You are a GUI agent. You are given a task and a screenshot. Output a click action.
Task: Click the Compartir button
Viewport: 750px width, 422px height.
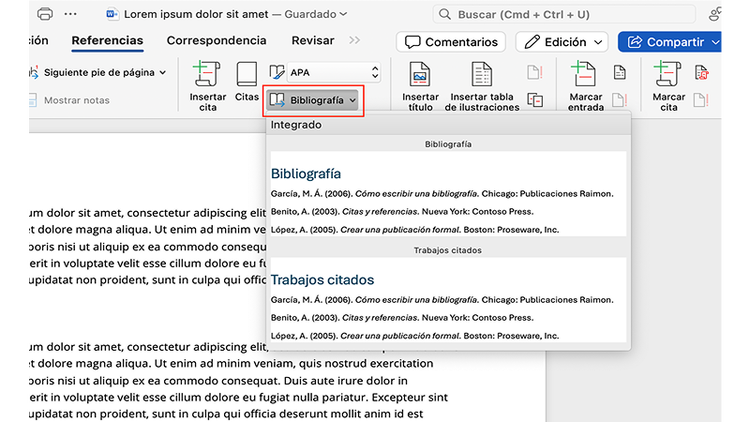click(x=670, y=42)
